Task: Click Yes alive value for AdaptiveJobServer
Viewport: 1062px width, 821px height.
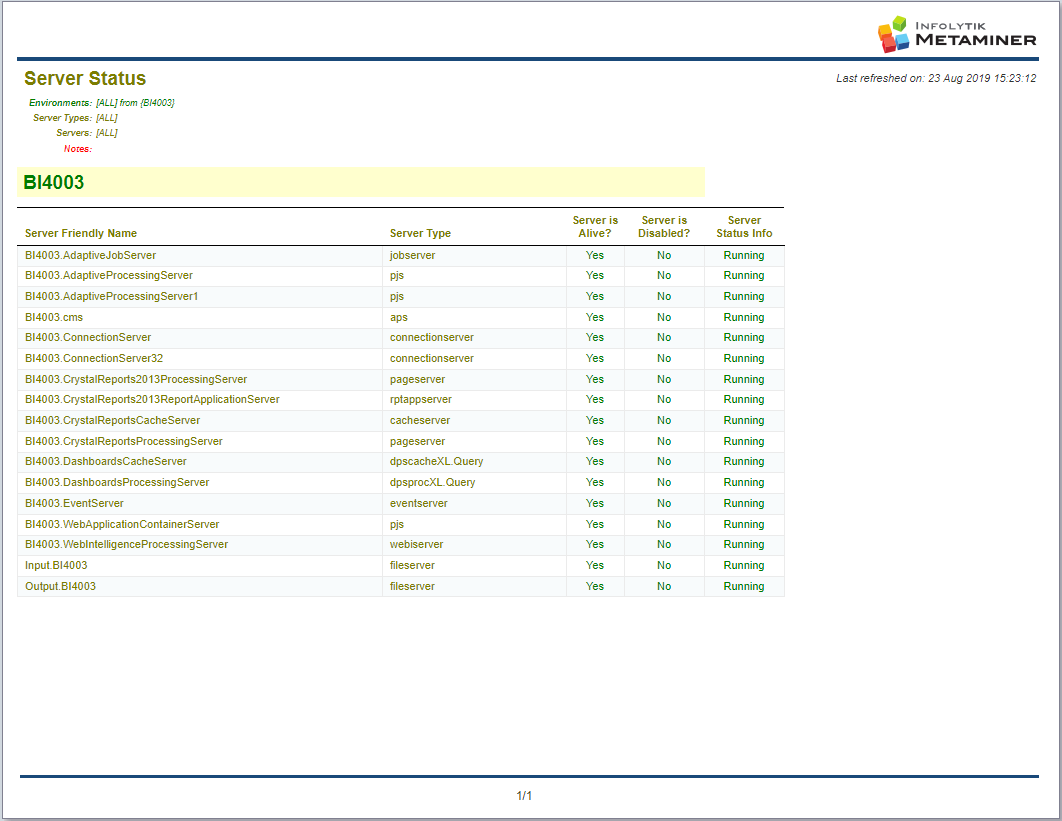Action: 595,255
